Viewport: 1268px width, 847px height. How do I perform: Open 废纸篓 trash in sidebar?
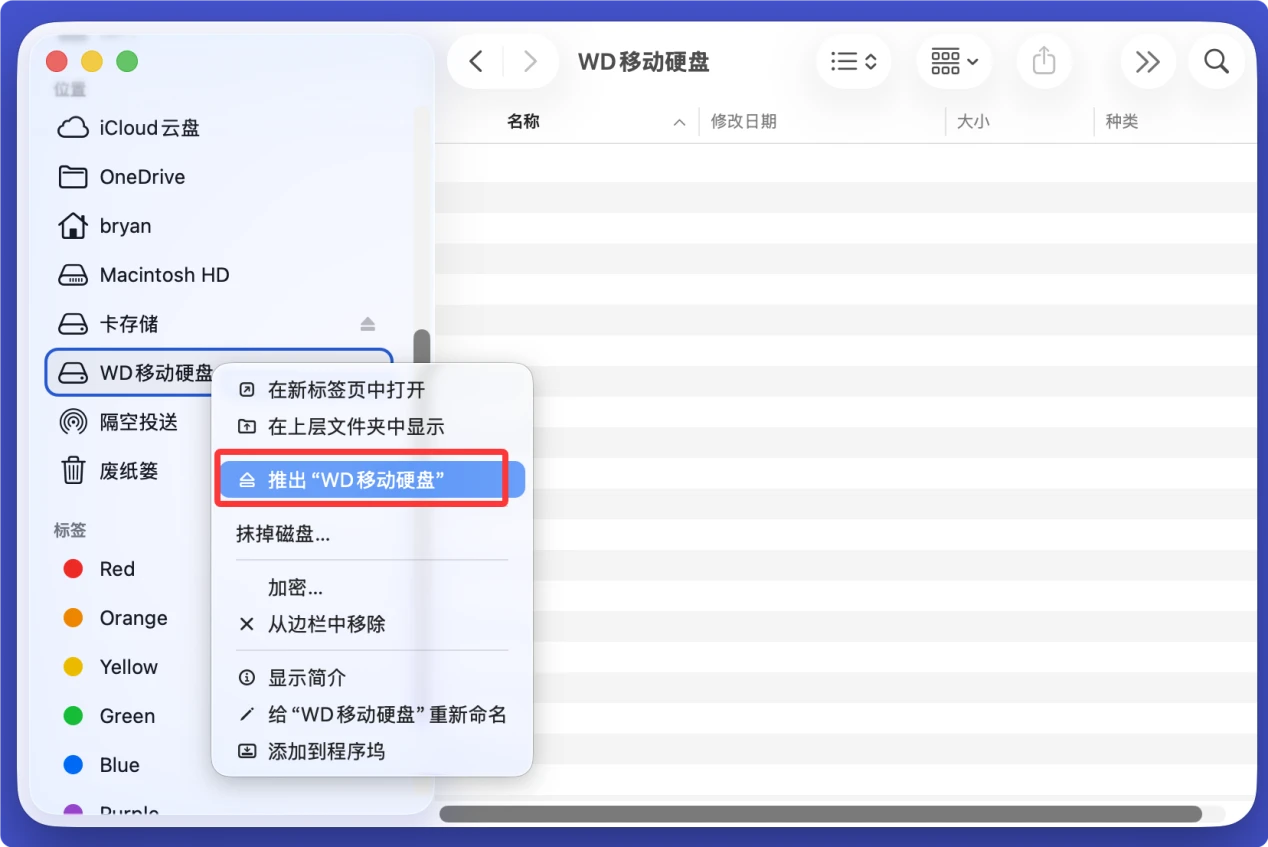(130, 471)
